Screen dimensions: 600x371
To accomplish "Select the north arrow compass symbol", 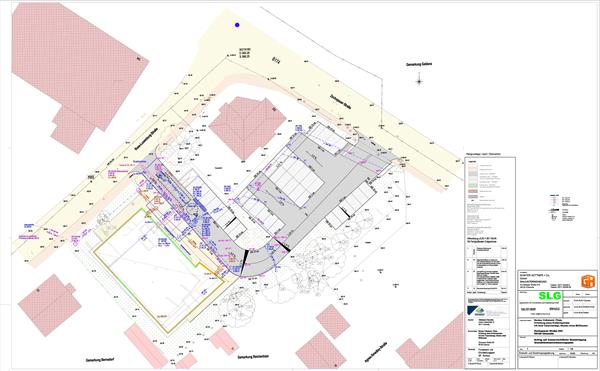I will [419, 81].
